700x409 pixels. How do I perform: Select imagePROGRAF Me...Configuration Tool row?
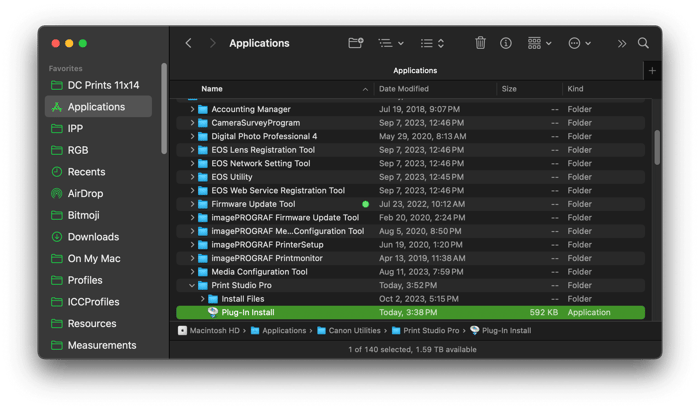click(x=410, y=231)
